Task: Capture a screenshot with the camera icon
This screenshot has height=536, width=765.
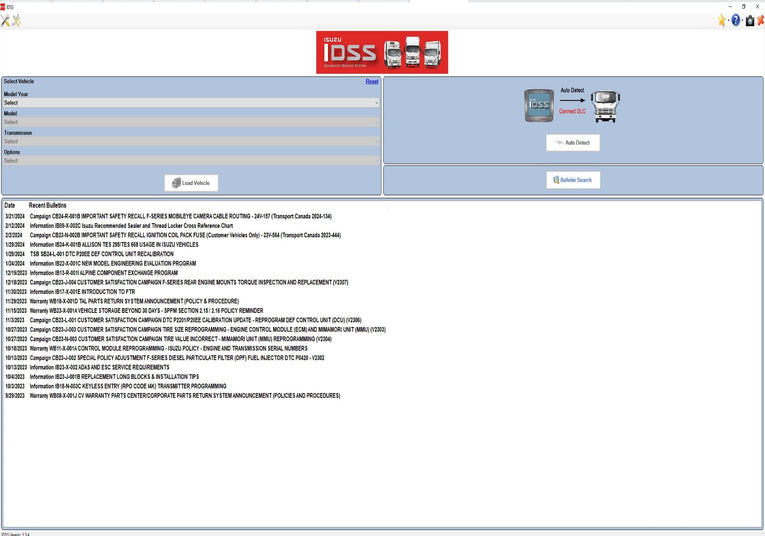Action: [750, 20]
